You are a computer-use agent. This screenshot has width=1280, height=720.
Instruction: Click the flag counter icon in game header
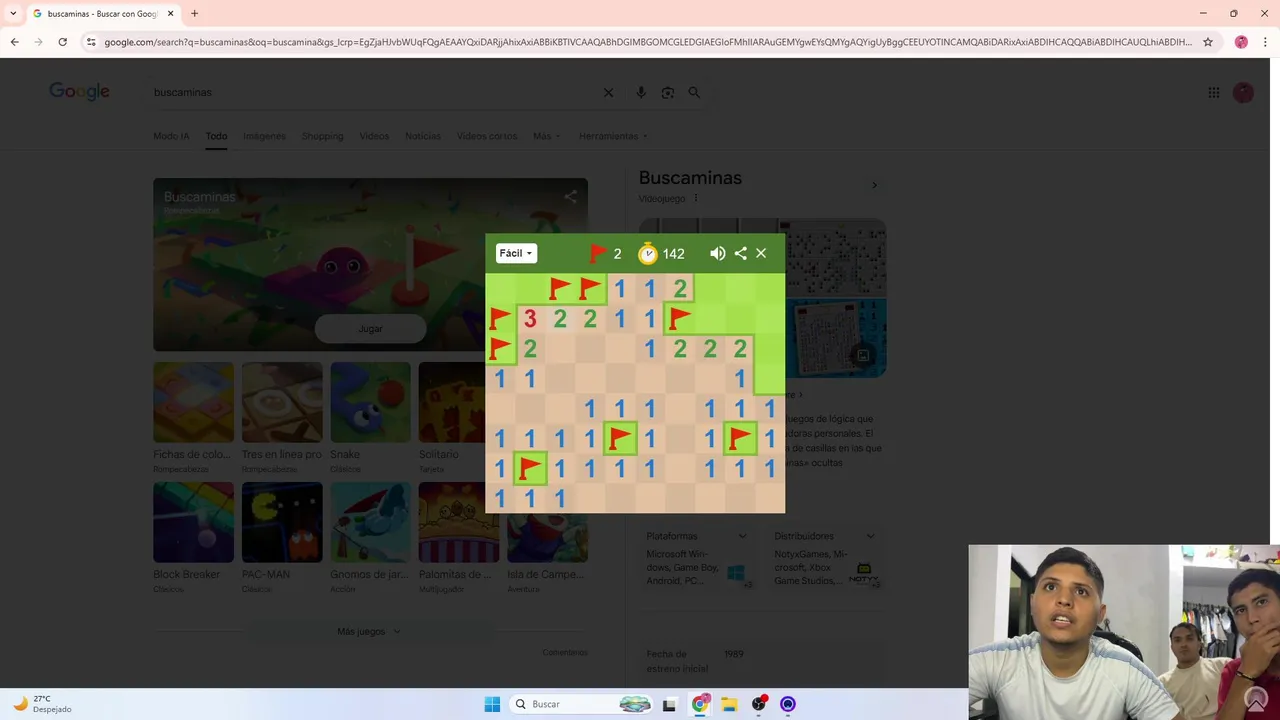(x=598, y=253)
